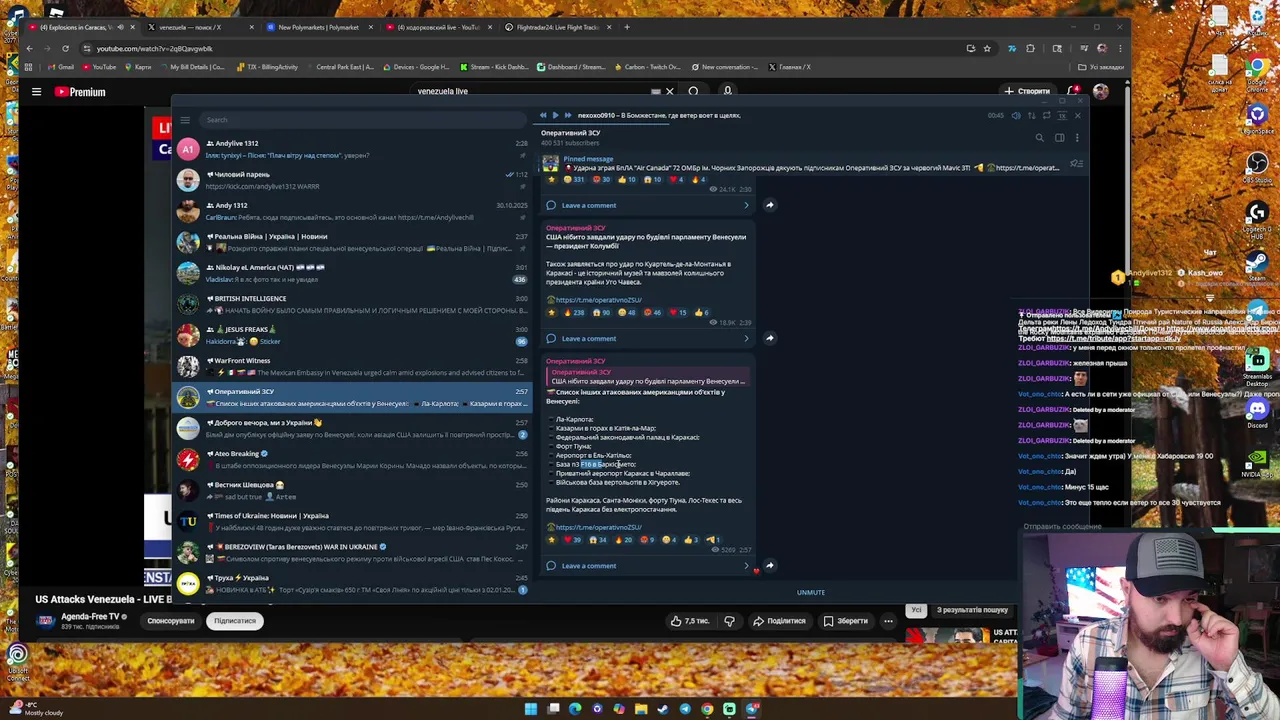Open Times of Ukraine: Новини channel
This screenshot has height=720, width=1280.
(350, 521)
